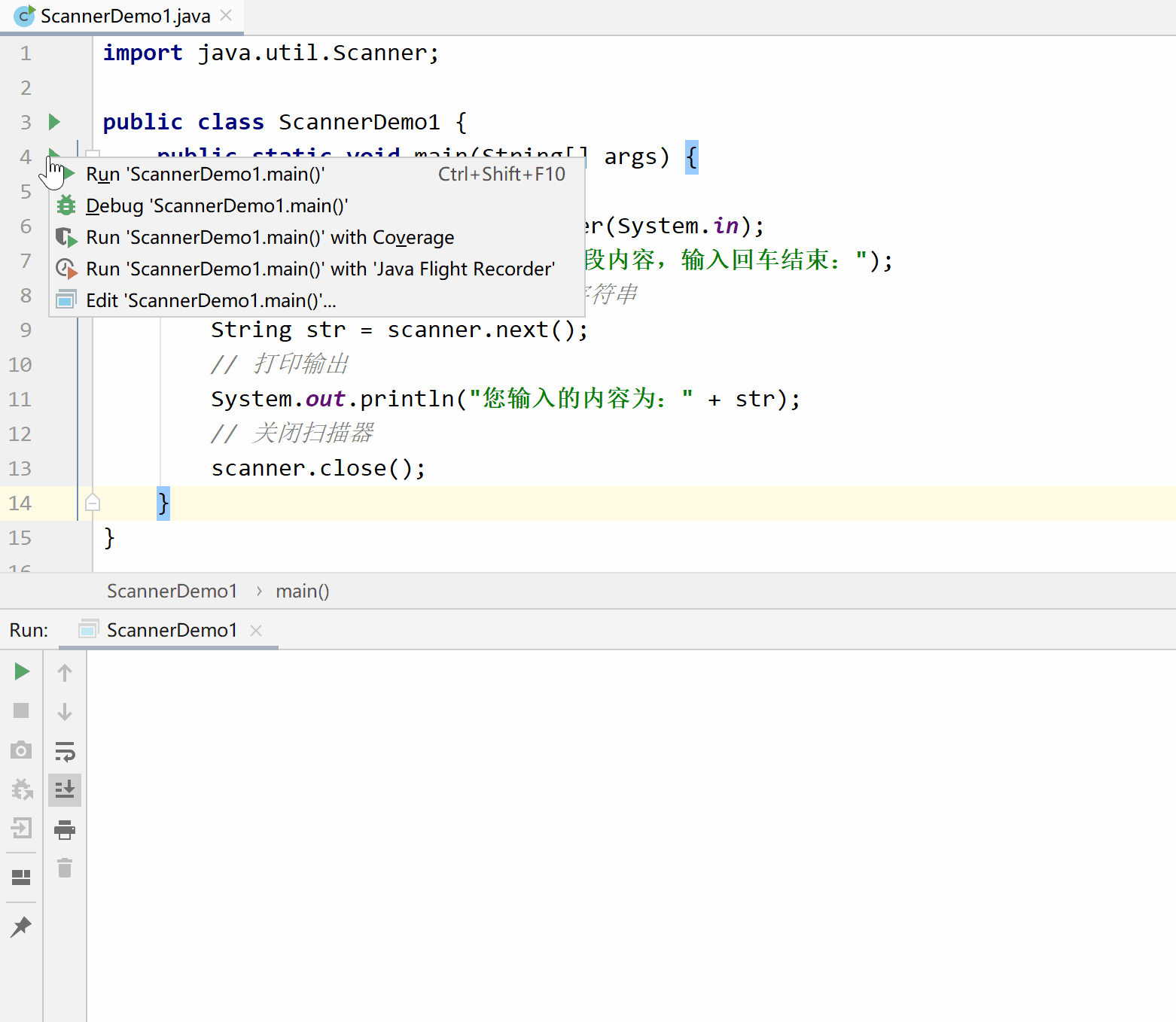
Task: Click the closing brace on line 14
Action: 163,503
